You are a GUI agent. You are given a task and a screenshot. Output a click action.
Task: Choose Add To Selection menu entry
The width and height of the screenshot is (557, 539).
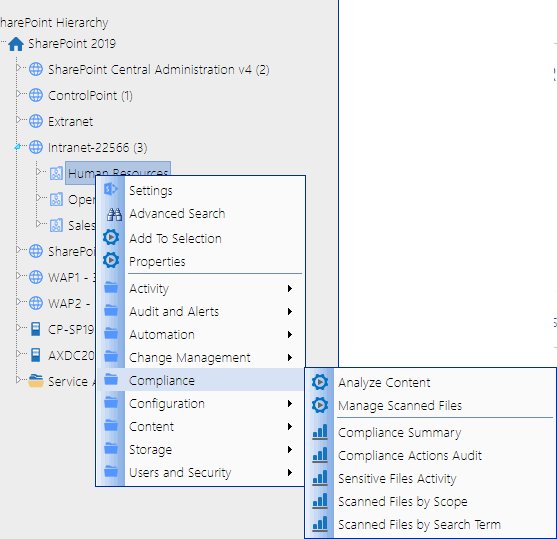201,238
